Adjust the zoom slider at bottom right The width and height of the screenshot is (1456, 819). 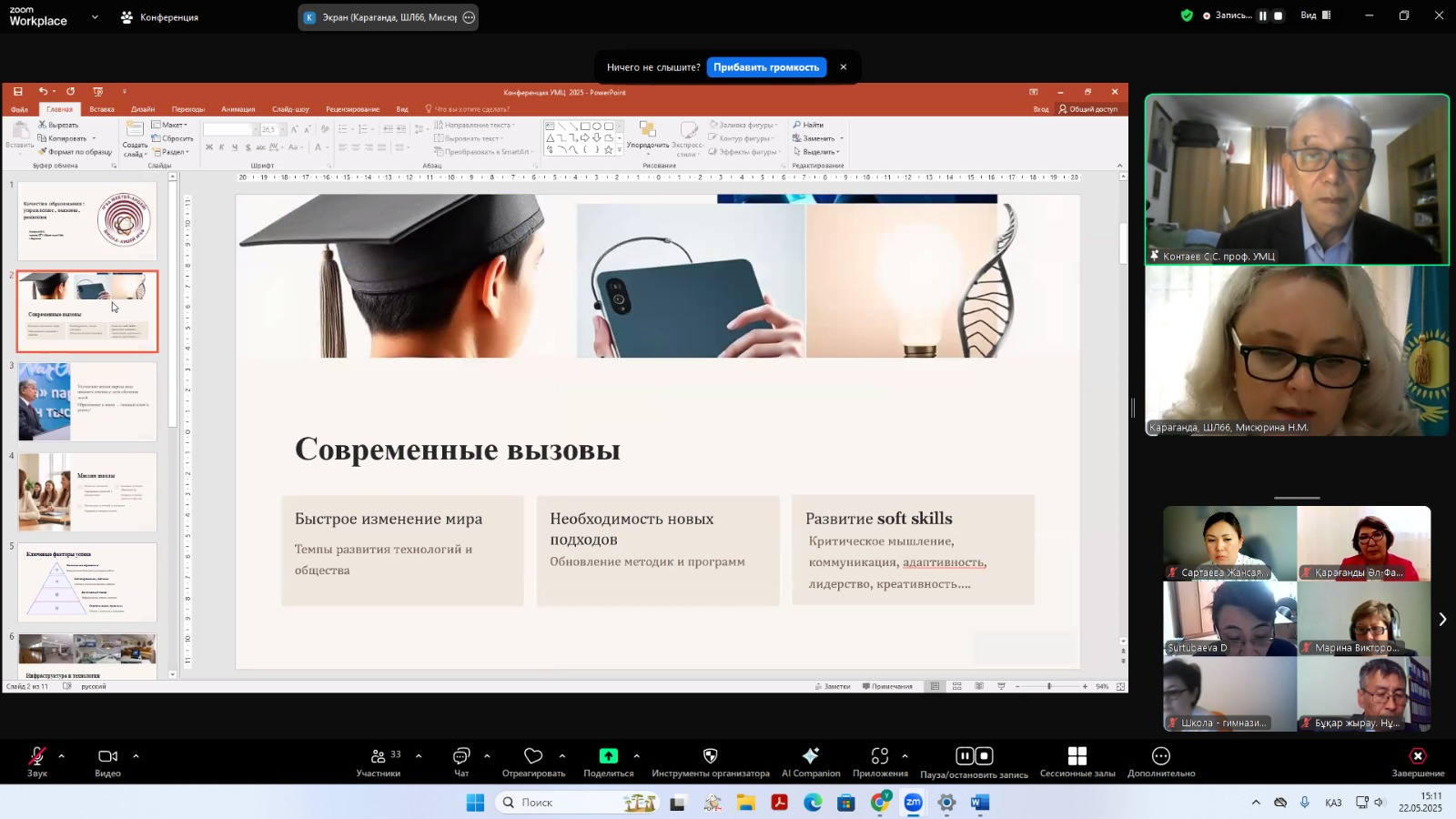click(1049, 686)
